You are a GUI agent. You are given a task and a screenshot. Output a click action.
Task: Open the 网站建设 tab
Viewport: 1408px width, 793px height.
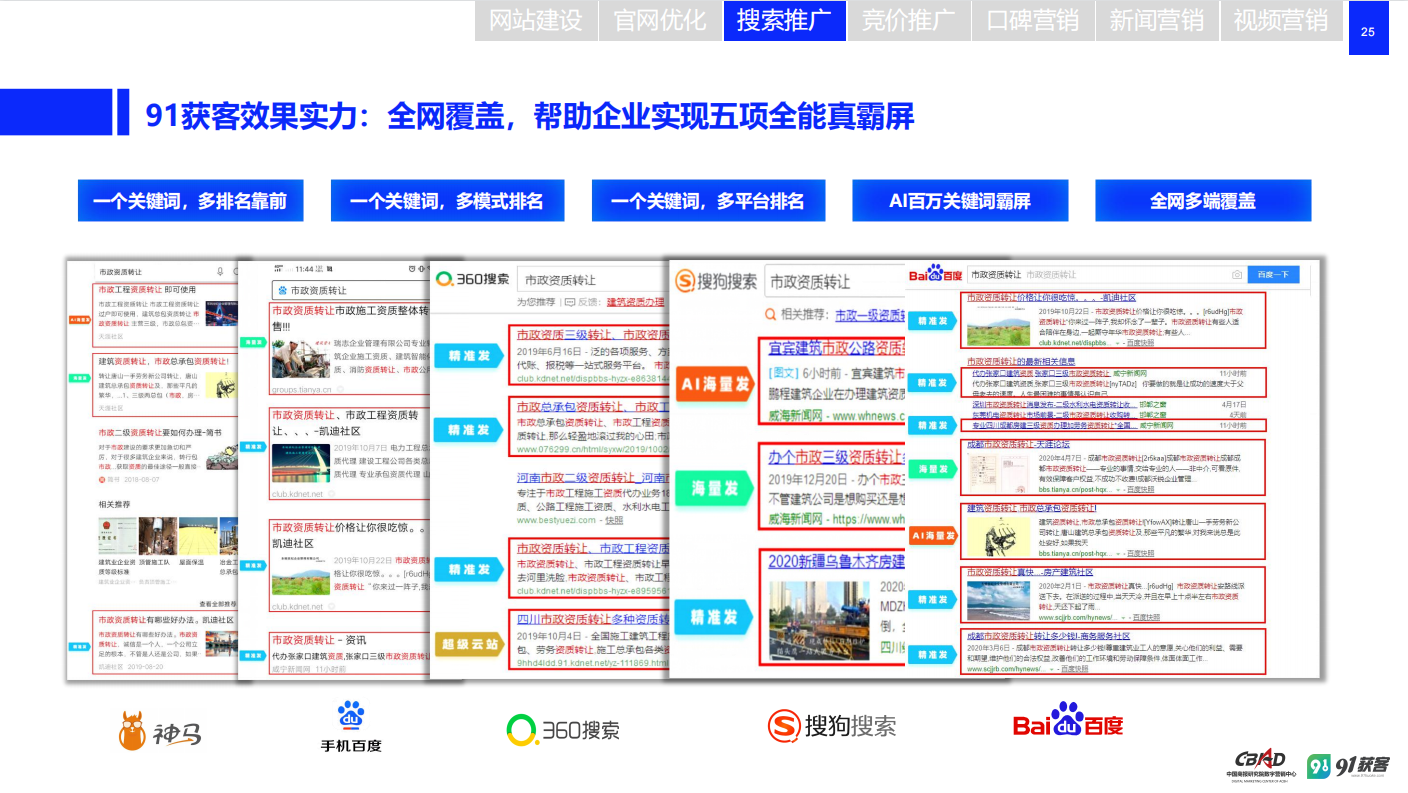coord(535,20)
